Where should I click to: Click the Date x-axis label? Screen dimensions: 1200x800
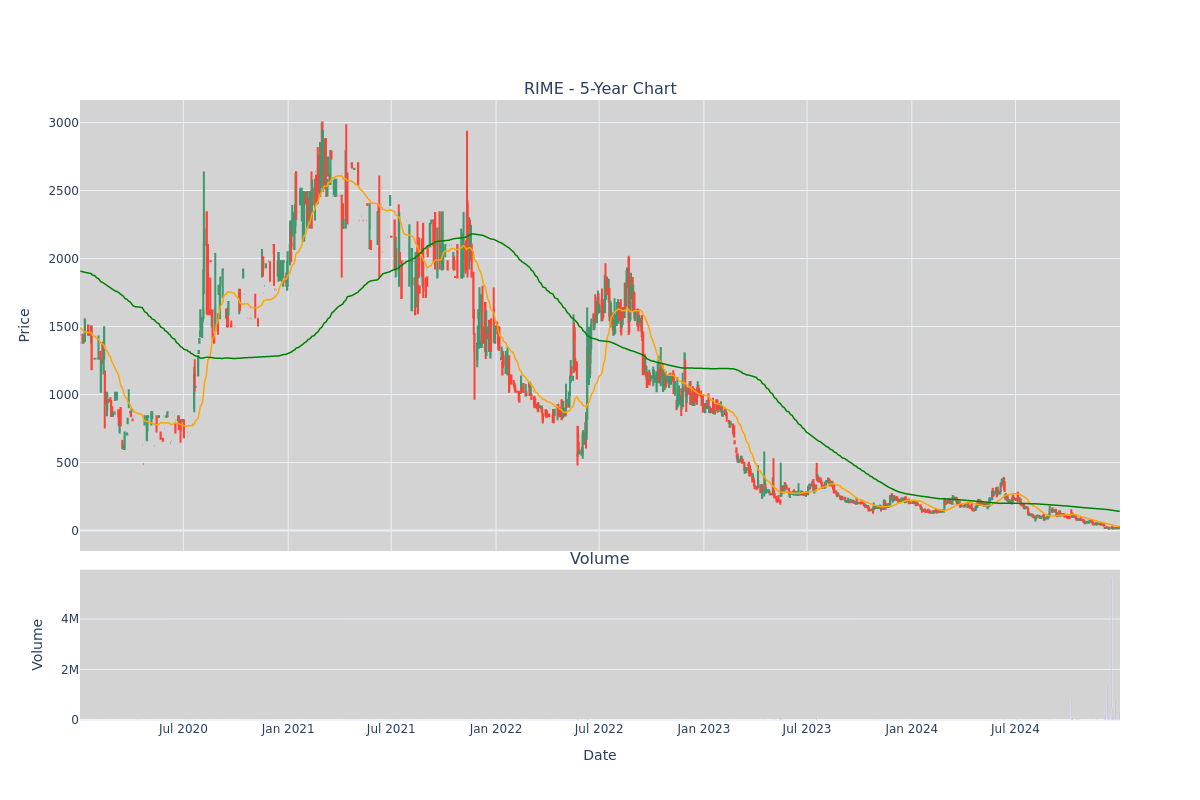point(600,756)
